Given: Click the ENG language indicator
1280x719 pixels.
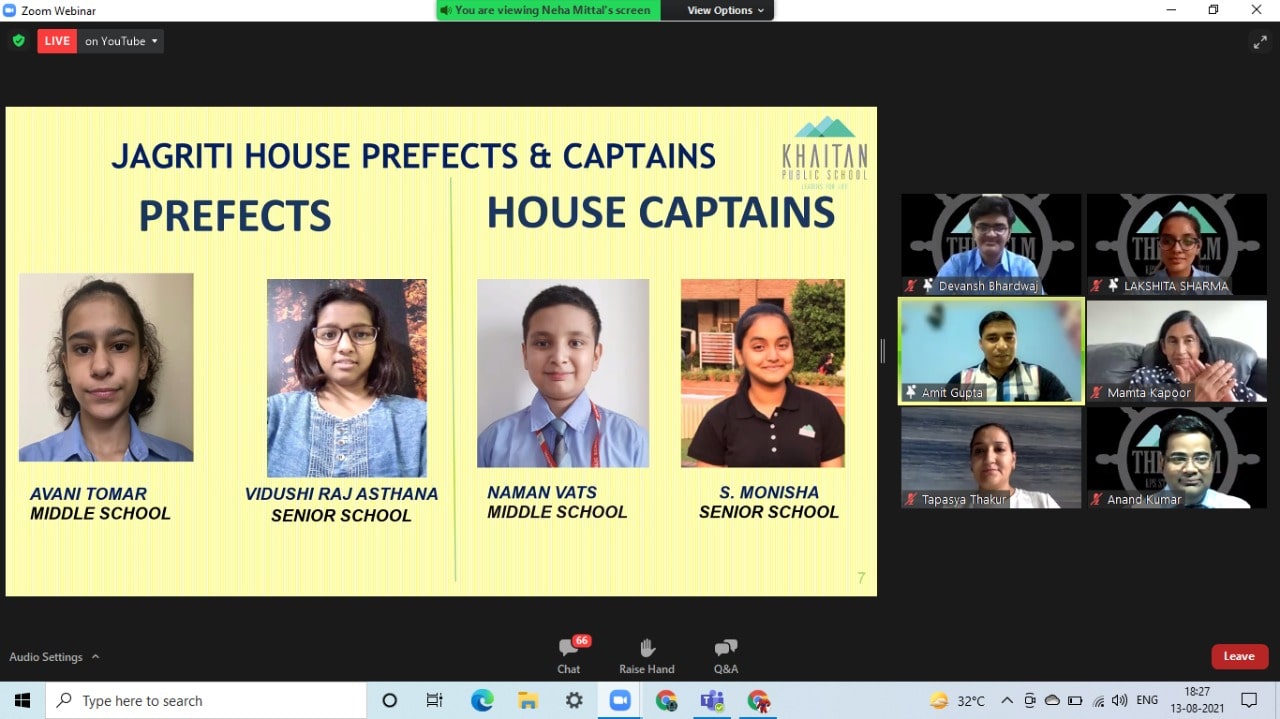Looking at the screenshot, I should click(1147, 701).
